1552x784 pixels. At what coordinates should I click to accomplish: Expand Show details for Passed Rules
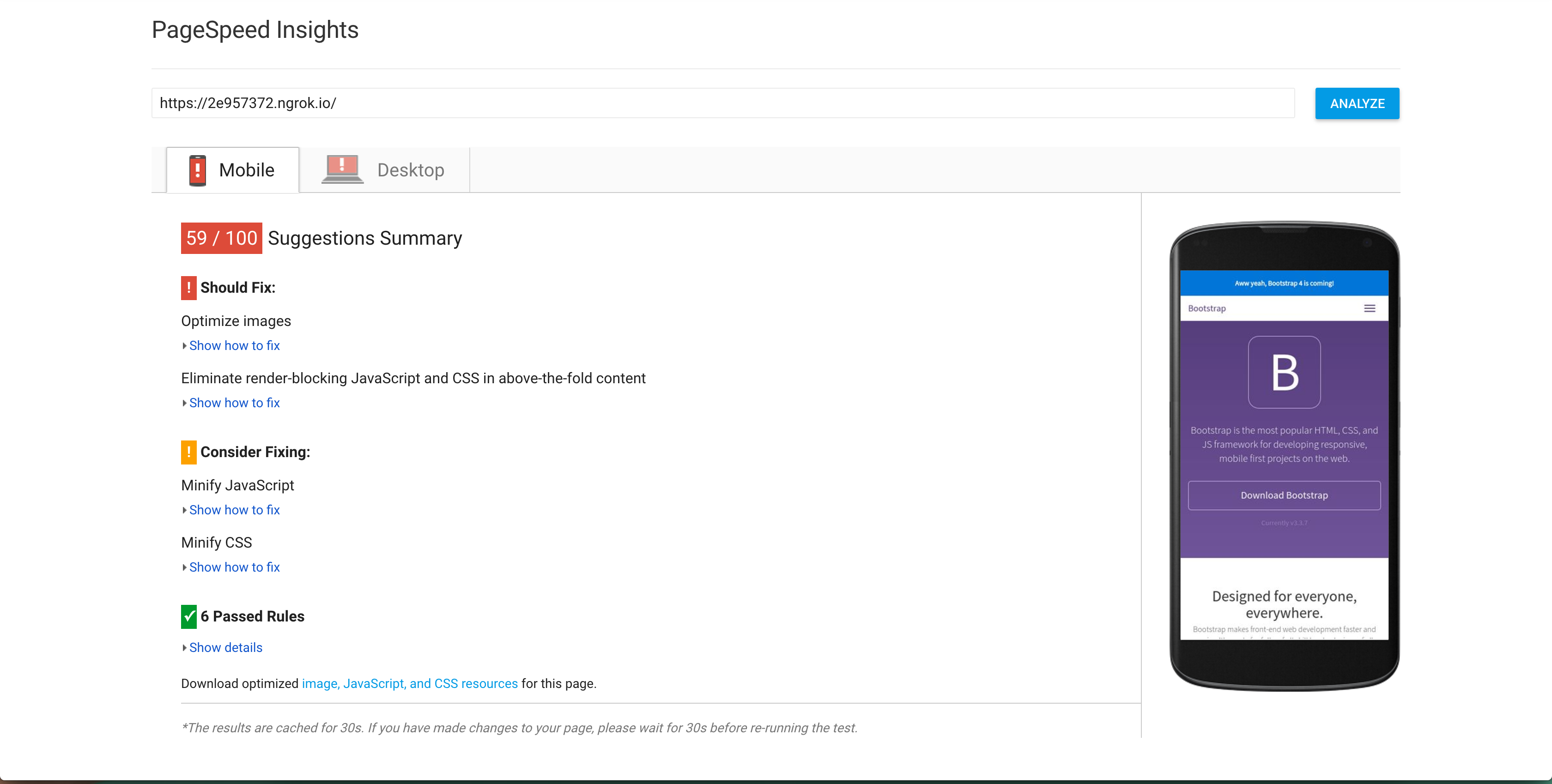(225, 648)
